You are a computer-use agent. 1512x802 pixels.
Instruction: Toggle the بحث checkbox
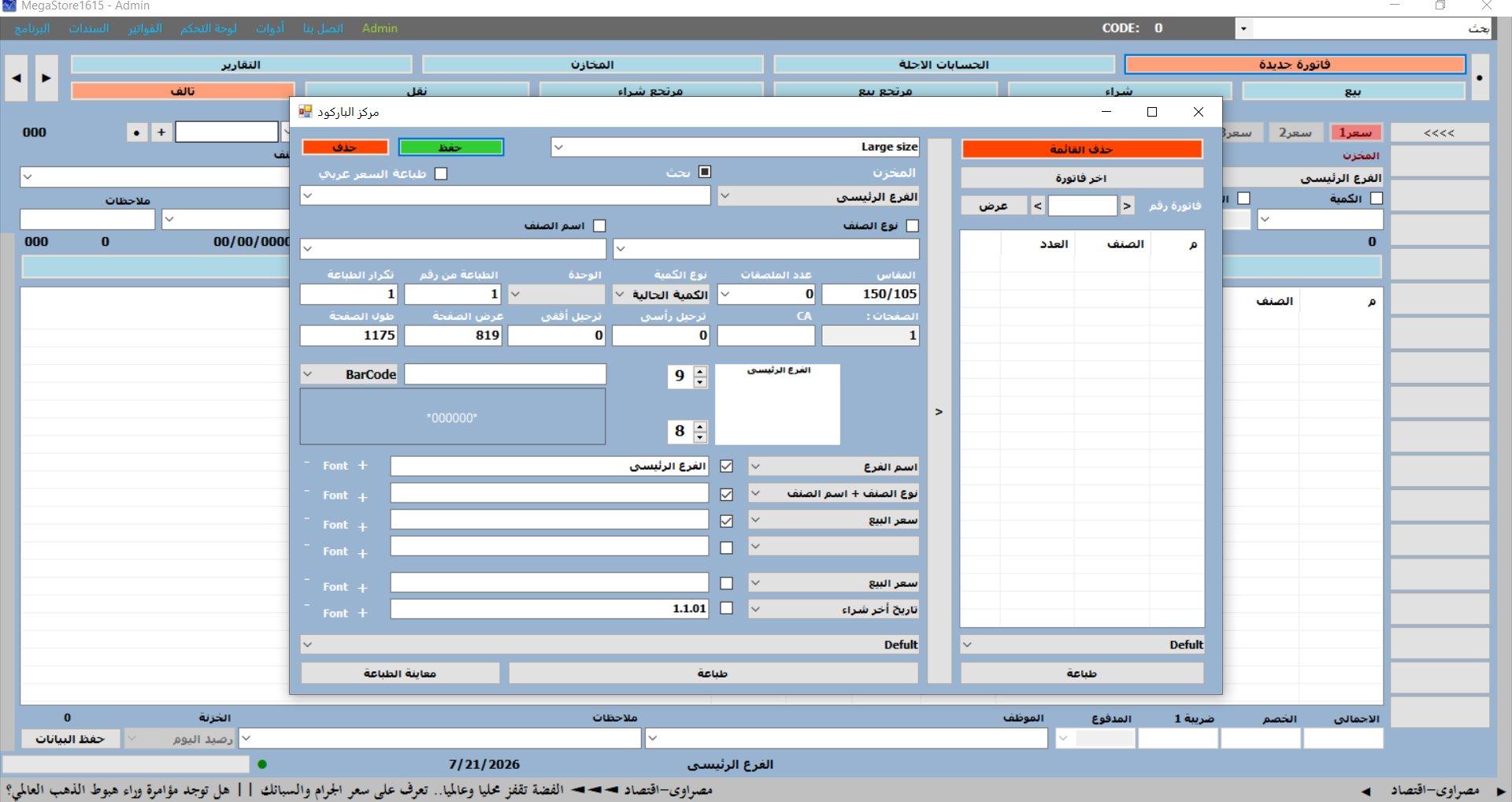click(705, 172)
